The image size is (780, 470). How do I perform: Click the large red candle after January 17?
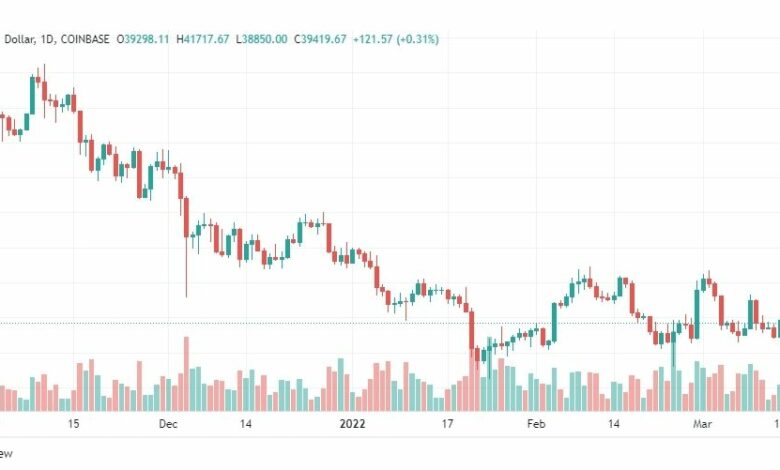pos(472,330)
